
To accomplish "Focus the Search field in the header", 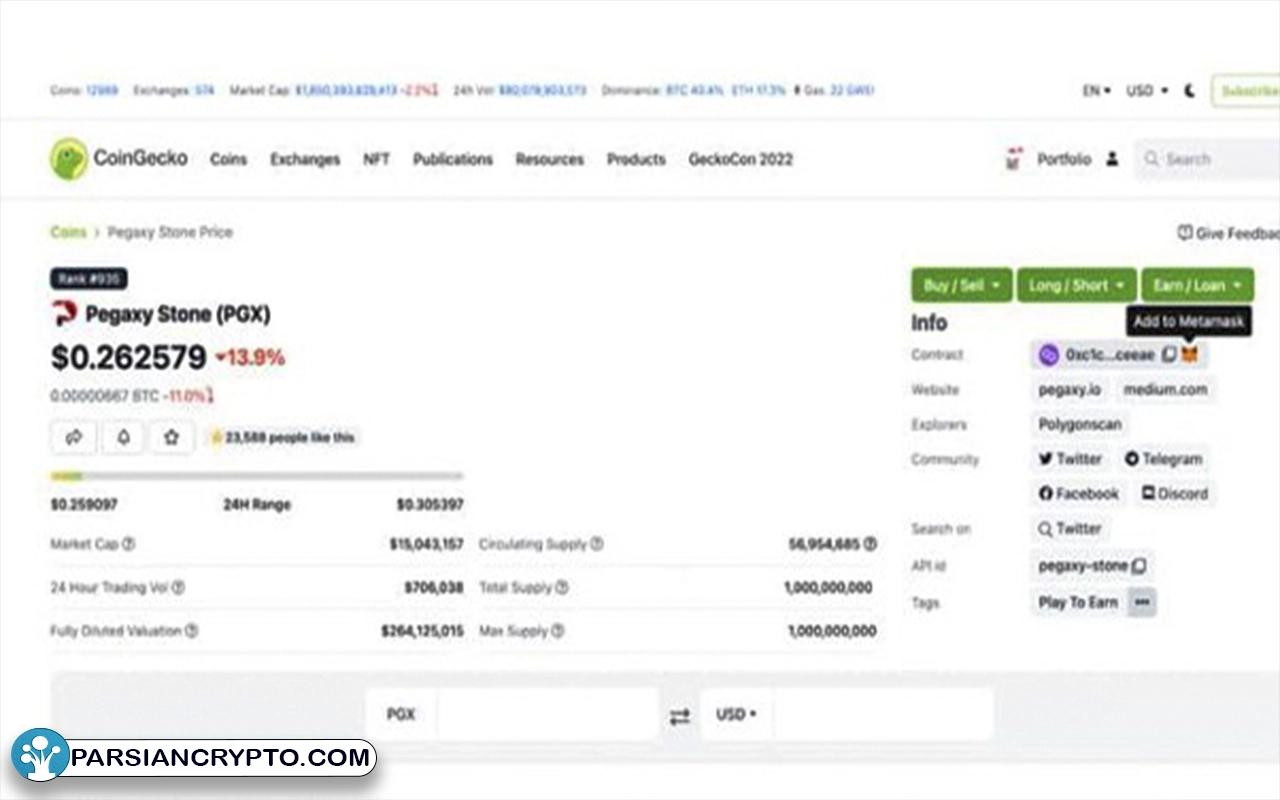I will 1207,159.
